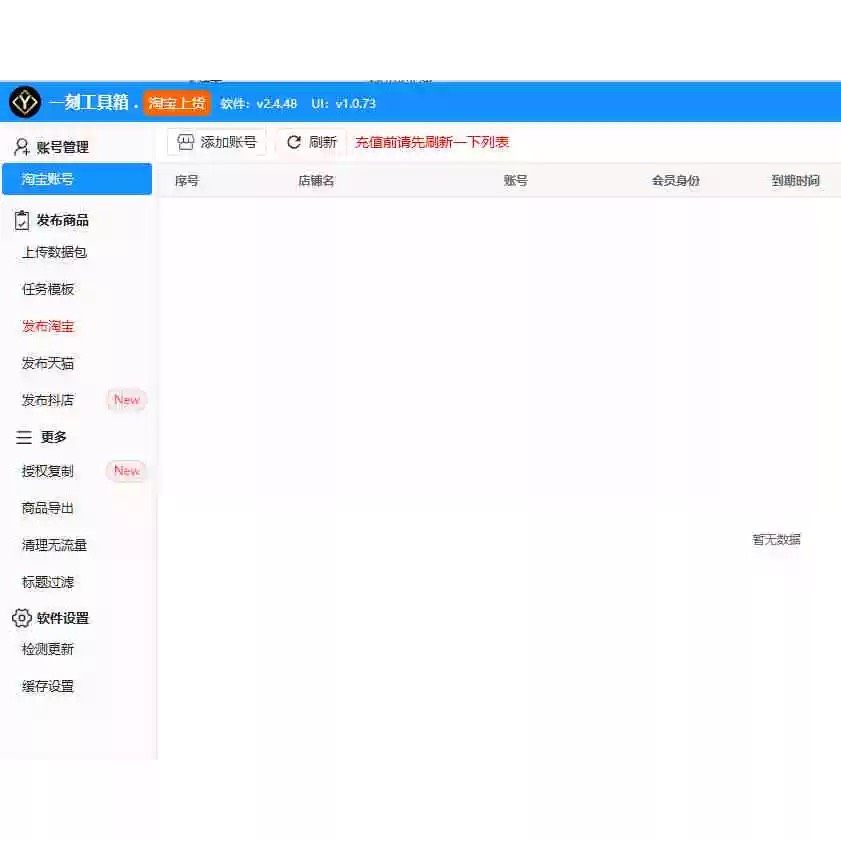Select 发布淘宝 in sidebar

click(x=48, y=326)
